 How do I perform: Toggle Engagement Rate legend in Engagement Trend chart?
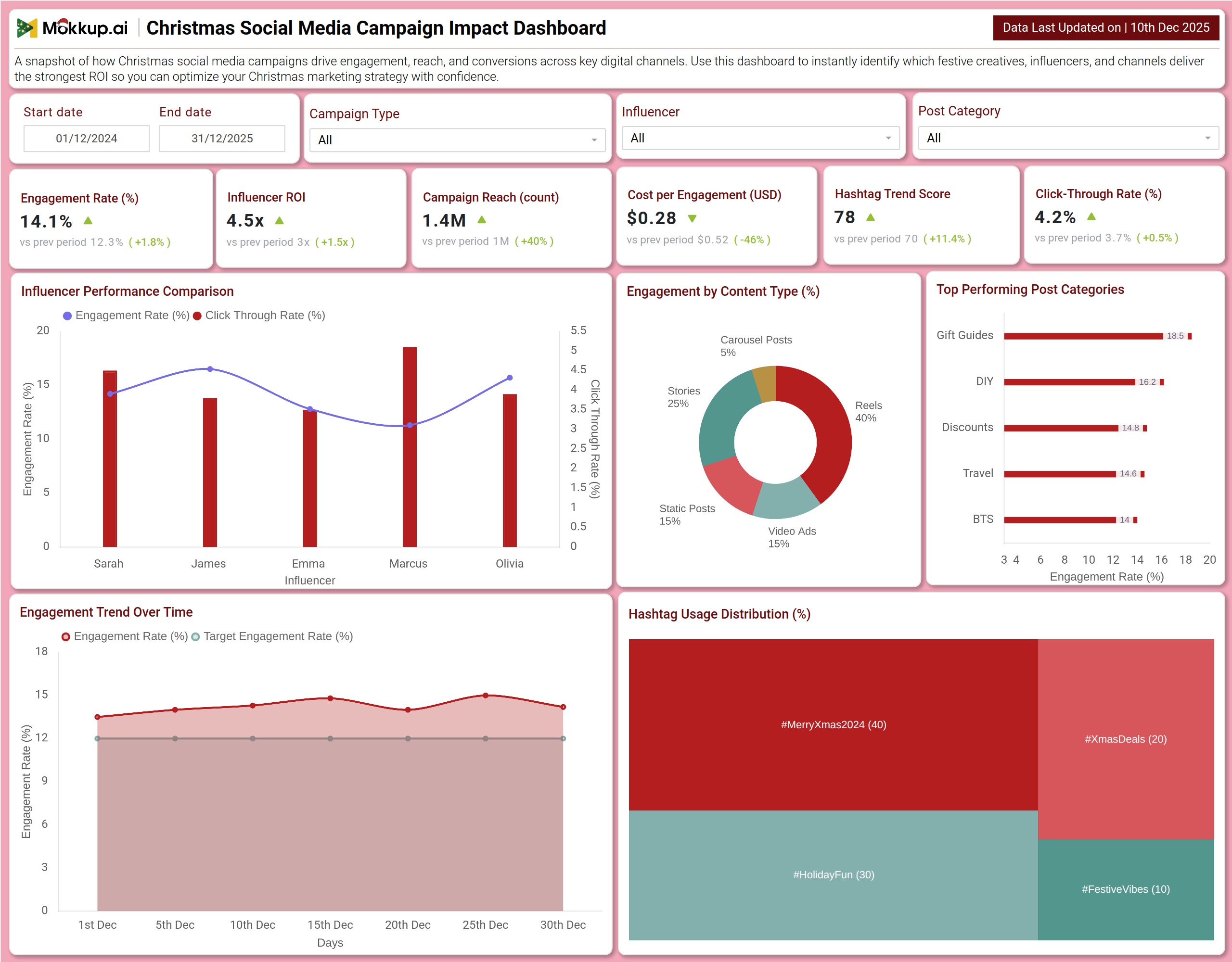125,636
